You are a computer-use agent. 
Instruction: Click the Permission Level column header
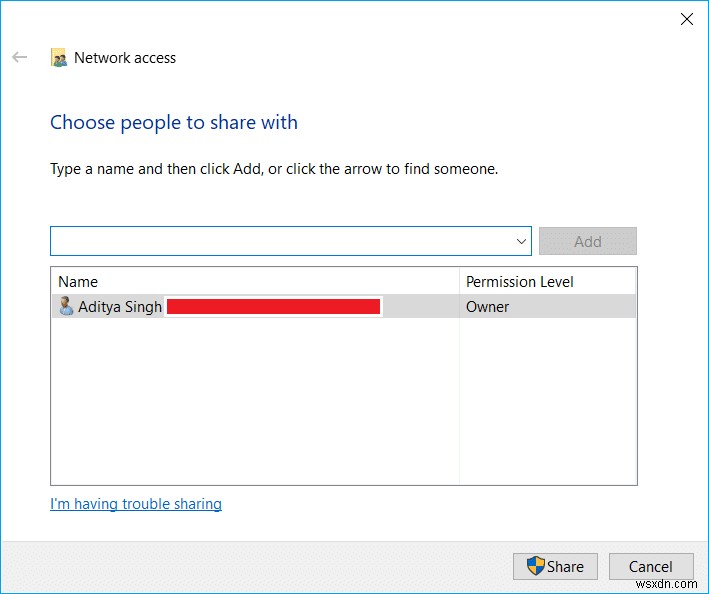[x=548, y=282]
